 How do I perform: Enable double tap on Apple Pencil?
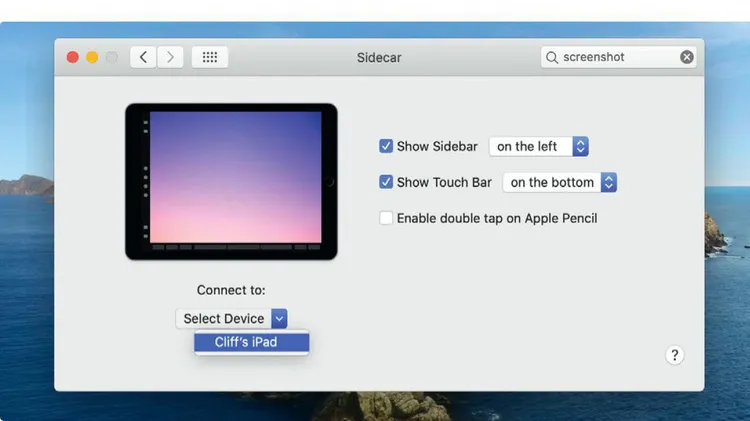pyautogui.click(x=386, y=218)
